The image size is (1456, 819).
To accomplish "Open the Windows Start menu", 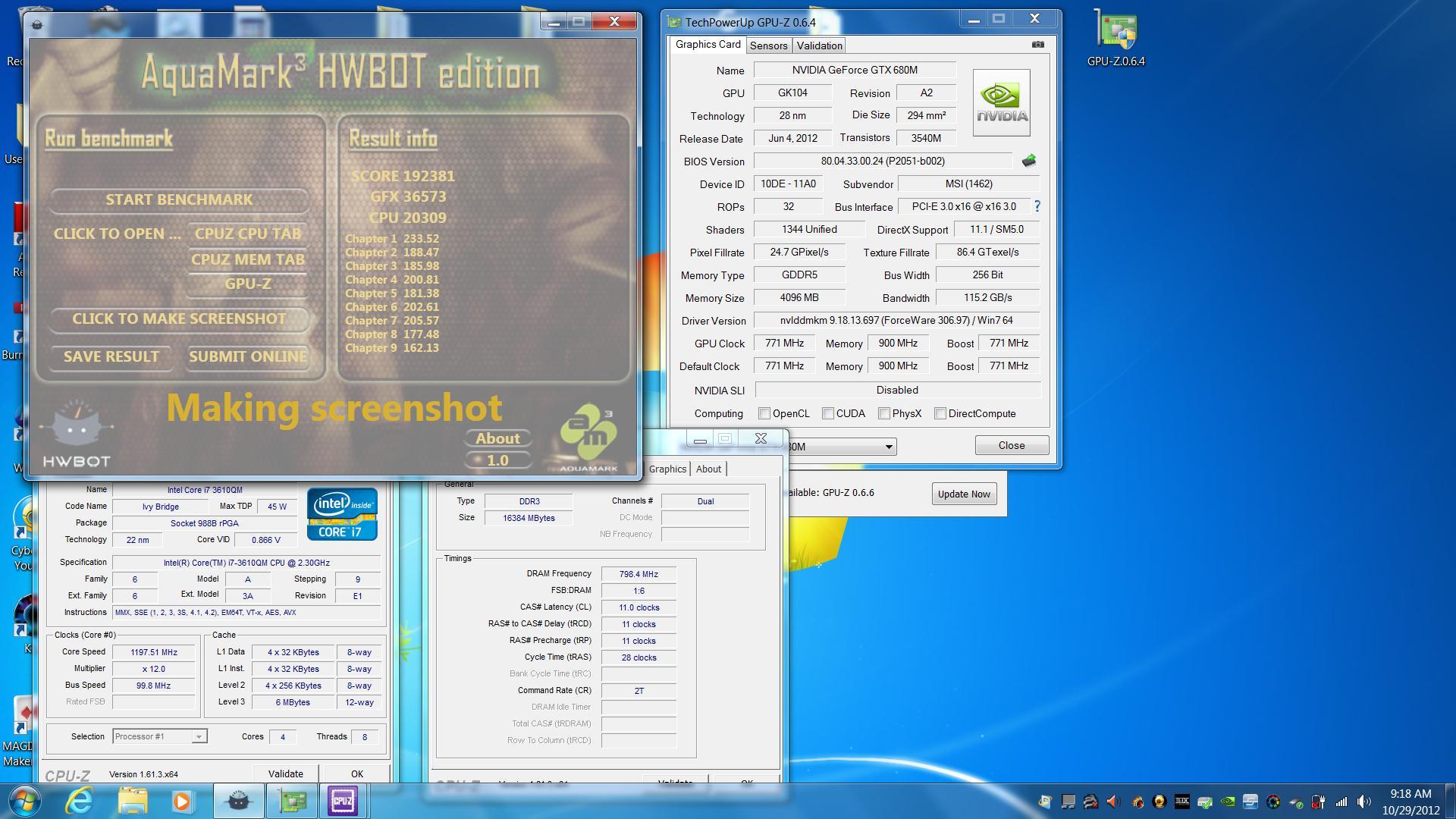I will (x=26, y=801).
